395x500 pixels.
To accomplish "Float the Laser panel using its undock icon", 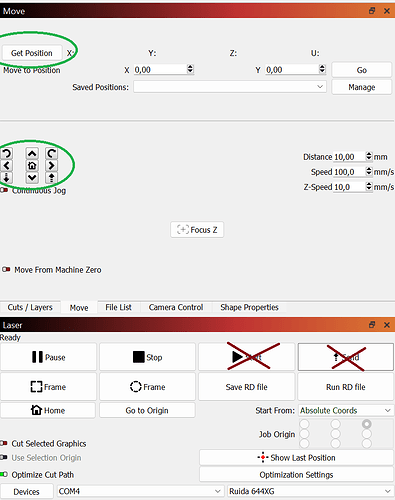I will click(372, 325).
